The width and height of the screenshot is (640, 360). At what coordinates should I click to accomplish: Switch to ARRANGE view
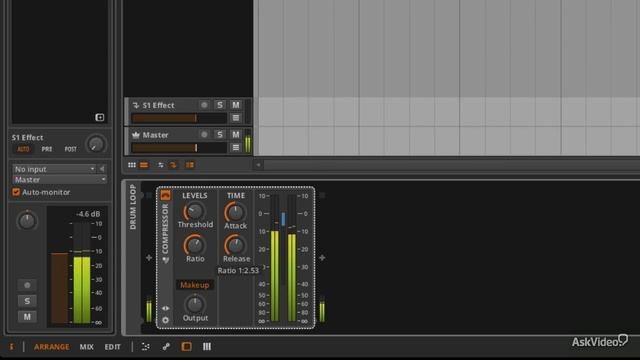pos(52,347)
